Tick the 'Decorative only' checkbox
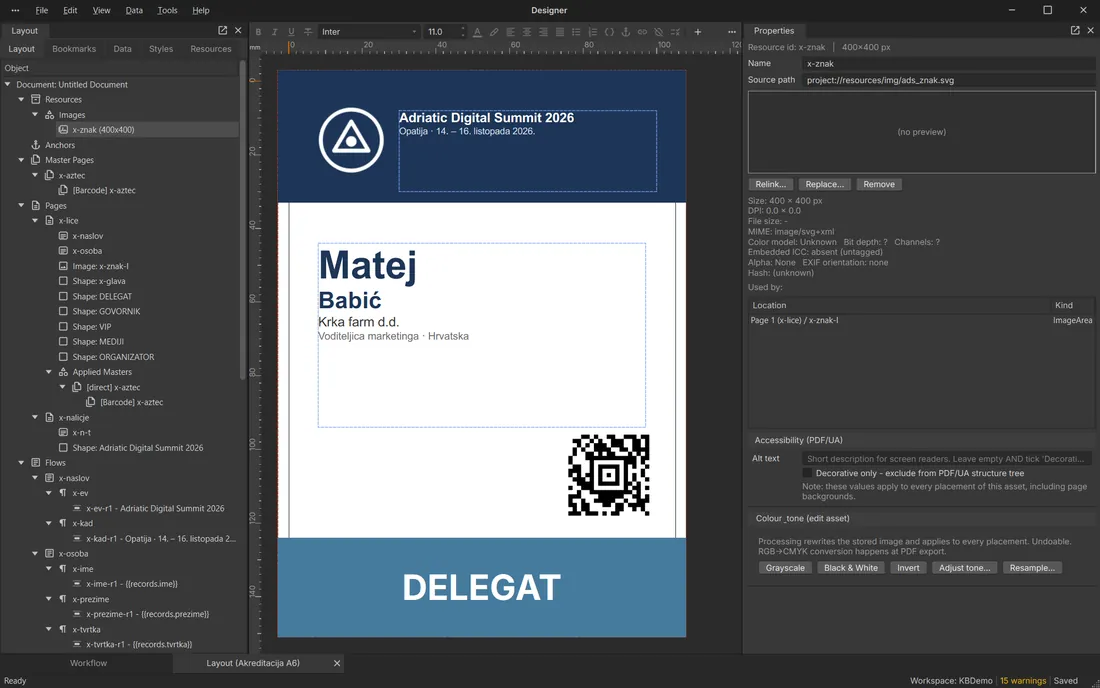This screenshot has height=688, width=1100. click(x=807, y=473)
